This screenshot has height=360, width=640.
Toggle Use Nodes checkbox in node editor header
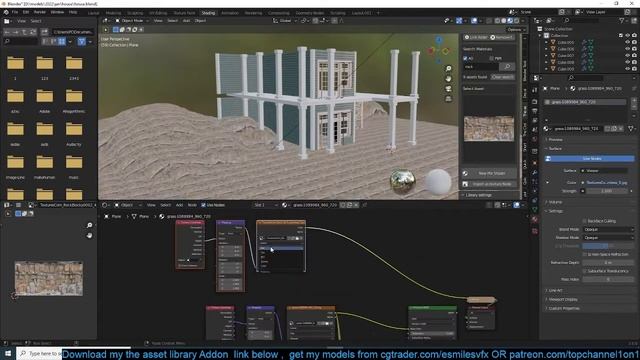(204, 205)
